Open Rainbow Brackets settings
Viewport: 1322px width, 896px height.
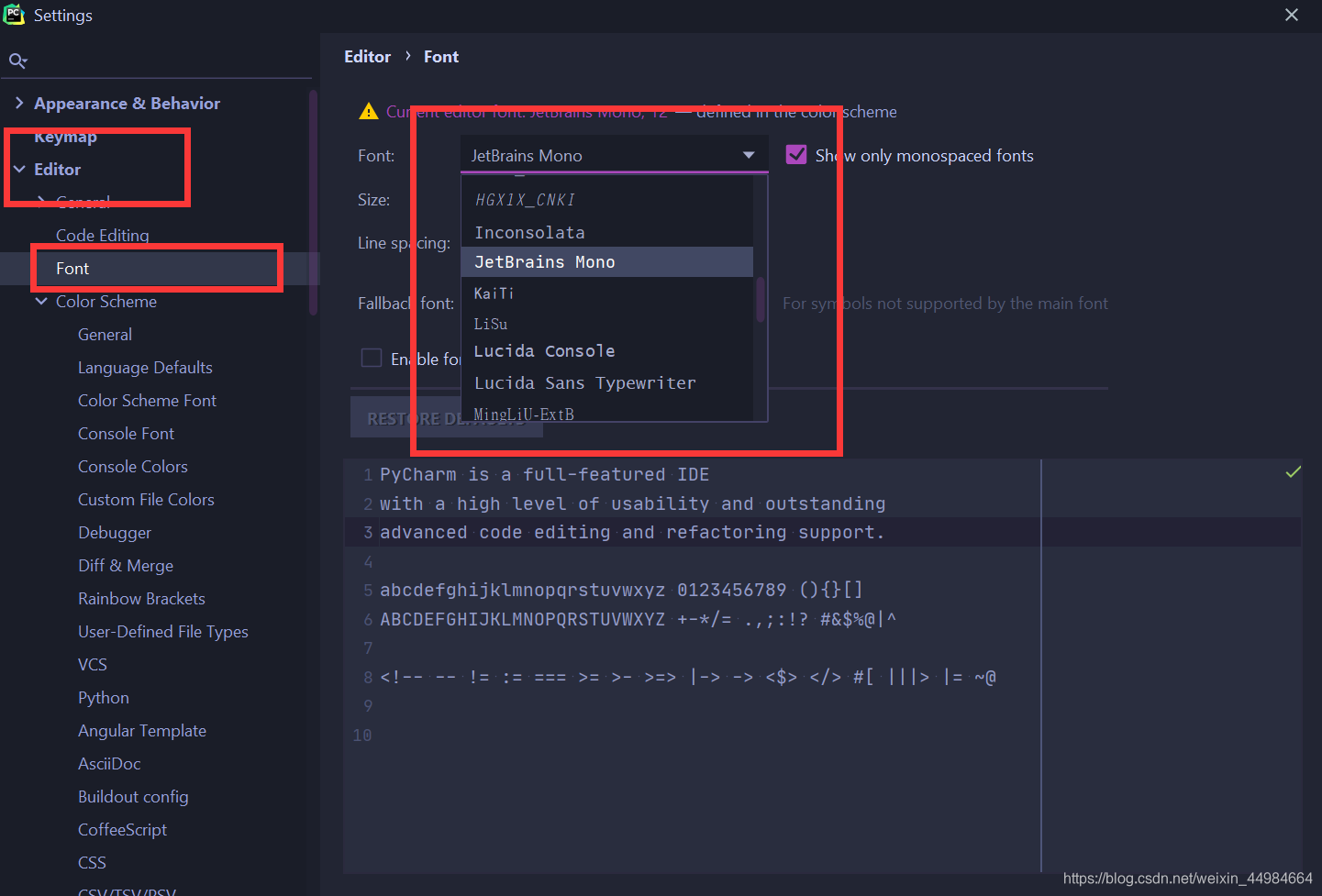tap(141, 598)
